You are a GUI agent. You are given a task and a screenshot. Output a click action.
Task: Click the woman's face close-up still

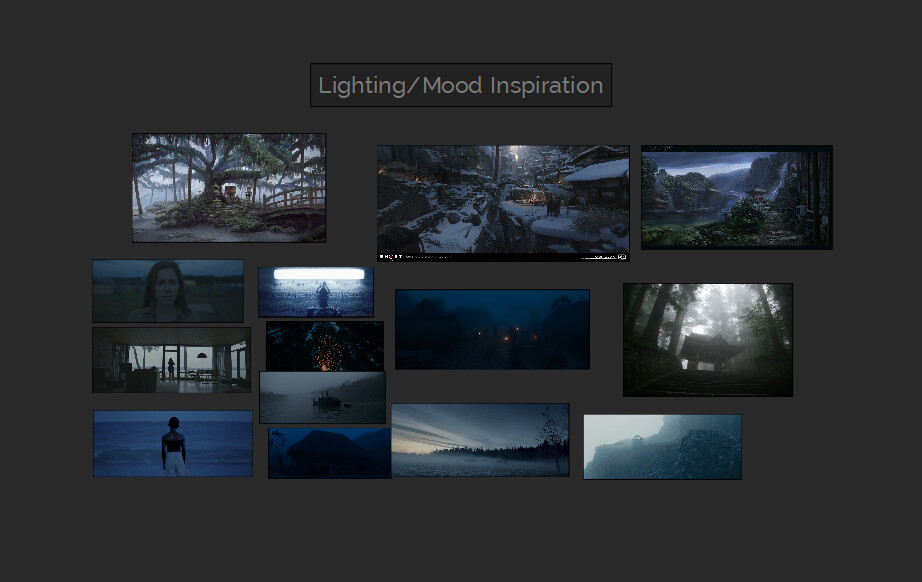(168, 290)
